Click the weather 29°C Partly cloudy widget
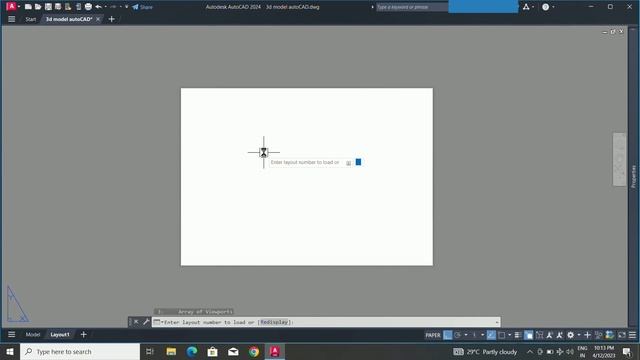Screen dimensions: 640x360 485,351
